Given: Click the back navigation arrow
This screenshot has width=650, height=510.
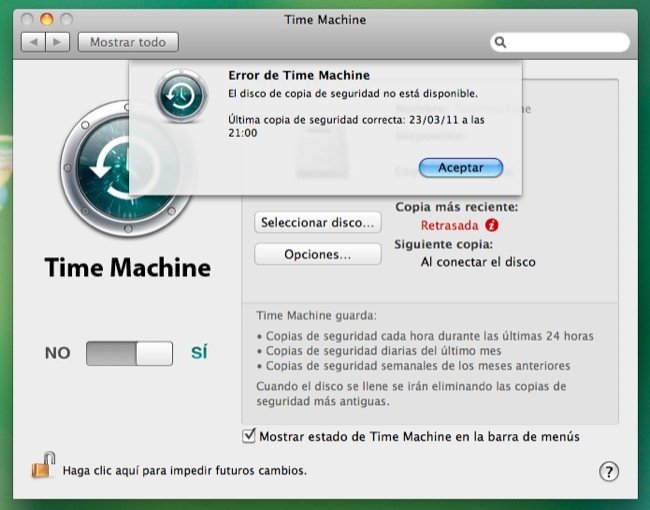Looking at the screenshot, I should (33, 42).
